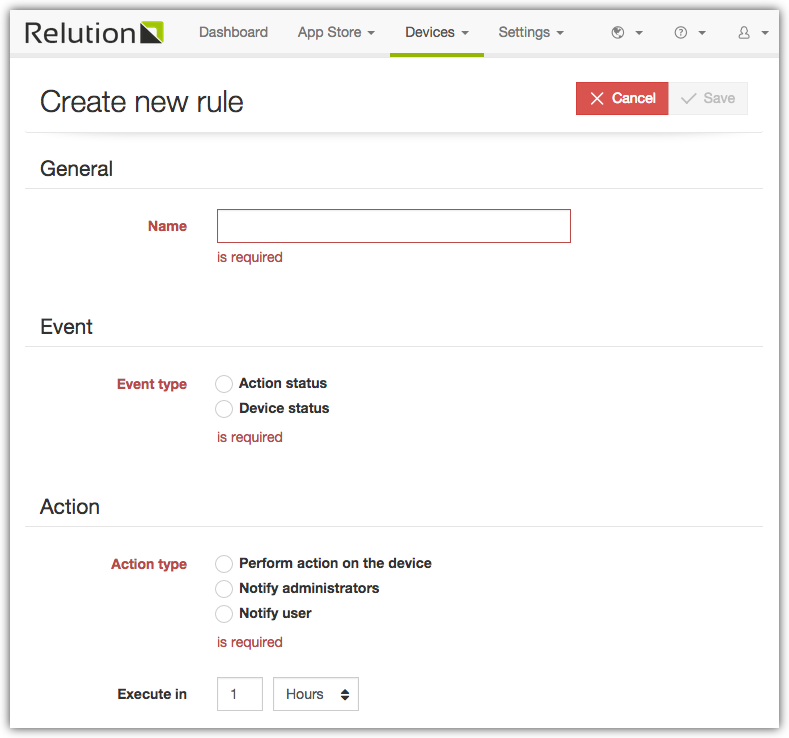
Task: Expand the caret next to help icon
Action: click(x=702, y=33)
